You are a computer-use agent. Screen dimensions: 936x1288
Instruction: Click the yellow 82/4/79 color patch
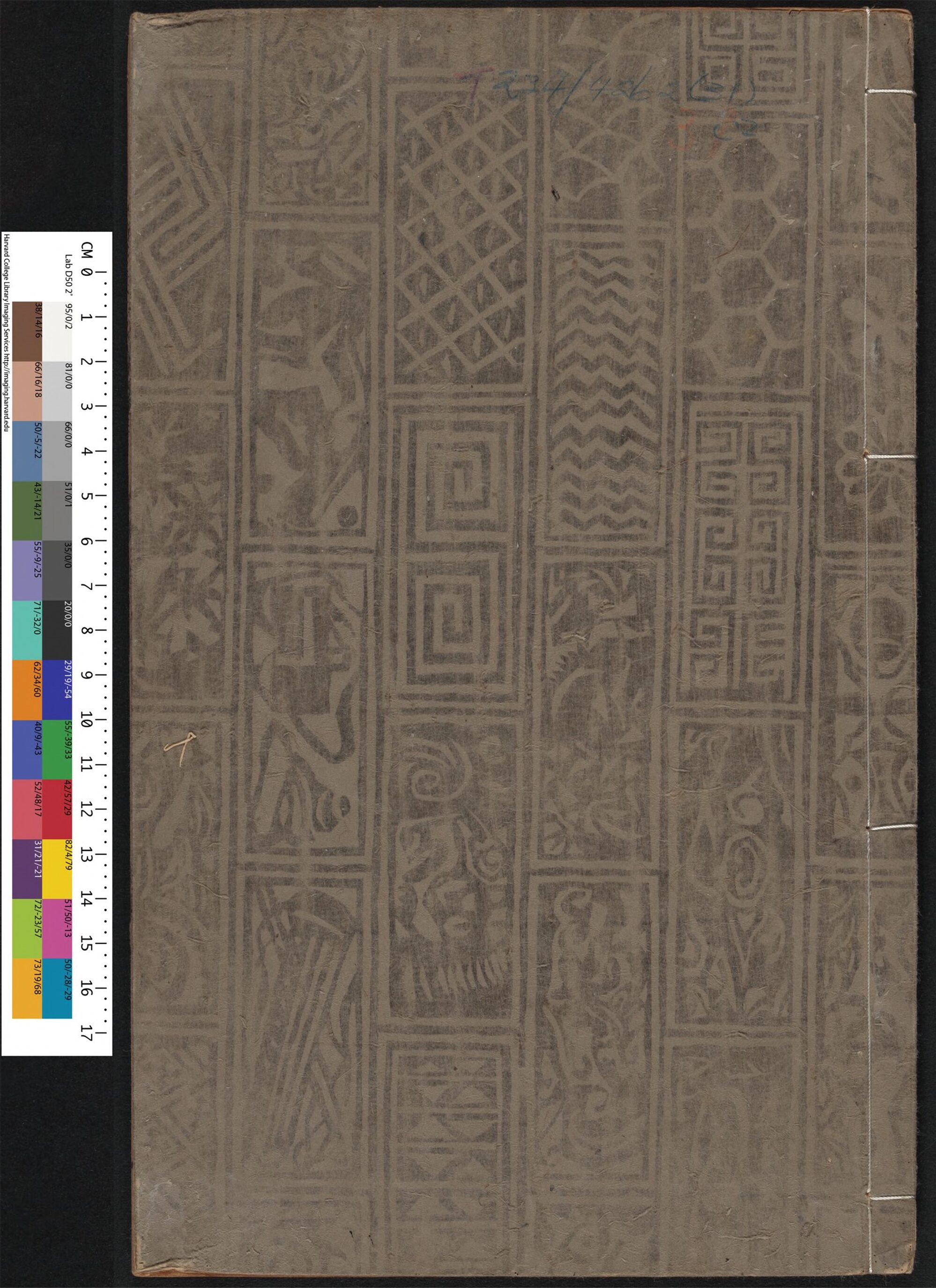tap(57, 868)
